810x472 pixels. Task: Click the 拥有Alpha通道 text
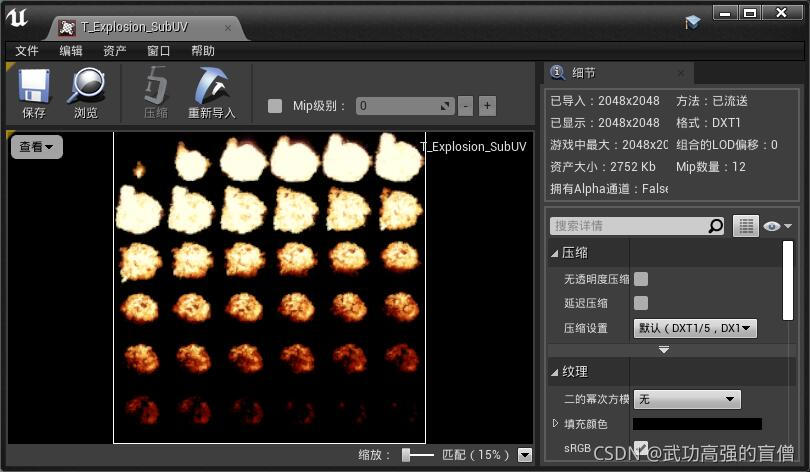click(x=609, y=188)
